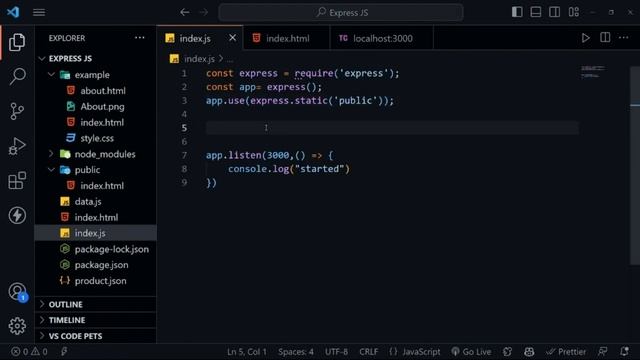Switch to the localhost:3000 tab
The image size is (640, 360).
pyautogui.click(x=381, y=38)
